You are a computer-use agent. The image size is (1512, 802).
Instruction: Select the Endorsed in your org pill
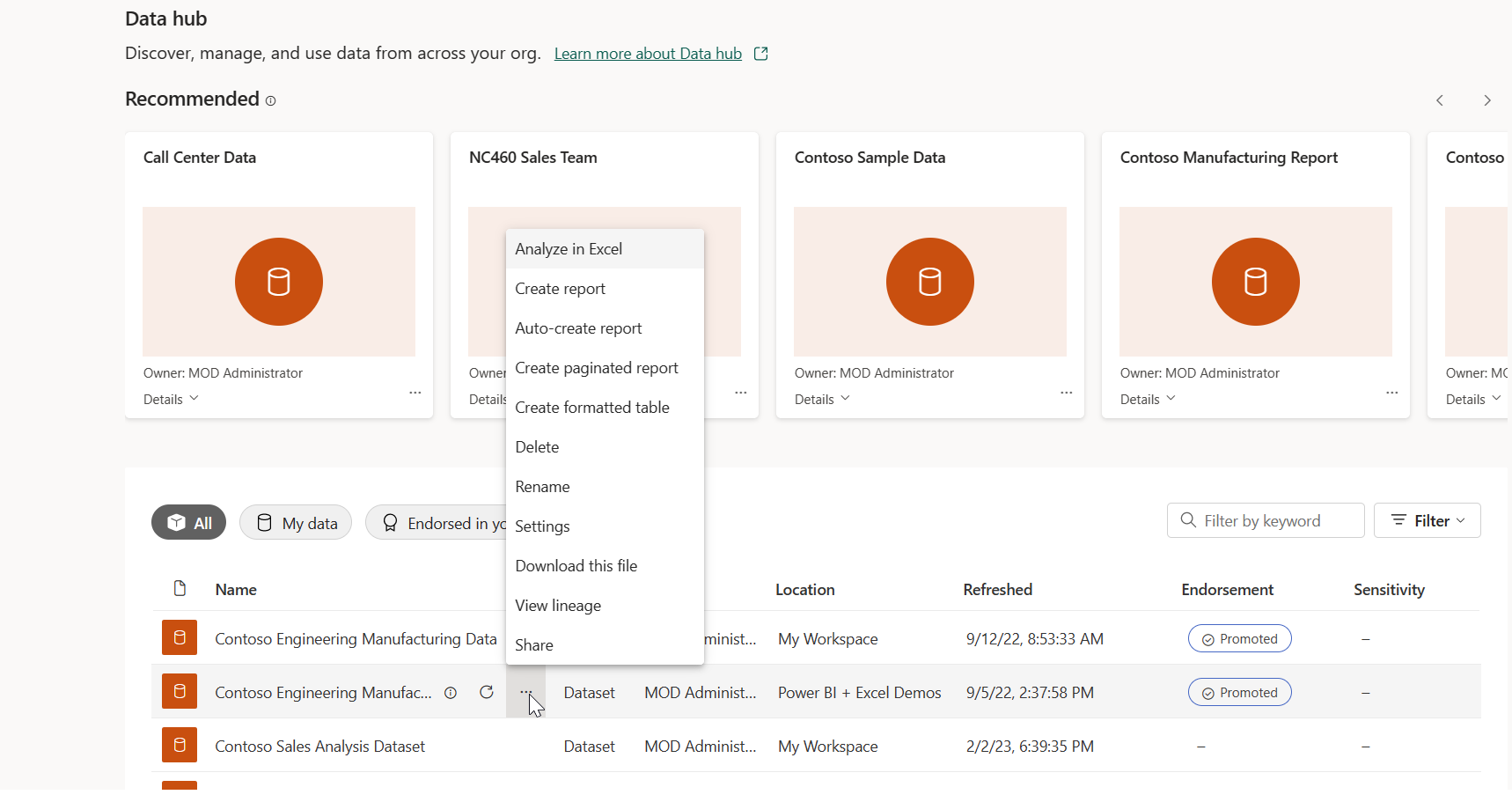click(x=437, y=523)
